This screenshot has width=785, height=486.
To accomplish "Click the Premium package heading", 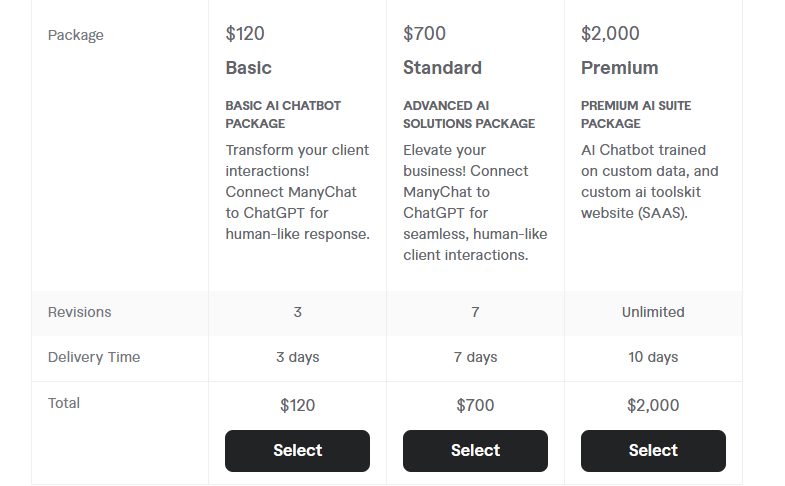I will (x=619, y=68).
